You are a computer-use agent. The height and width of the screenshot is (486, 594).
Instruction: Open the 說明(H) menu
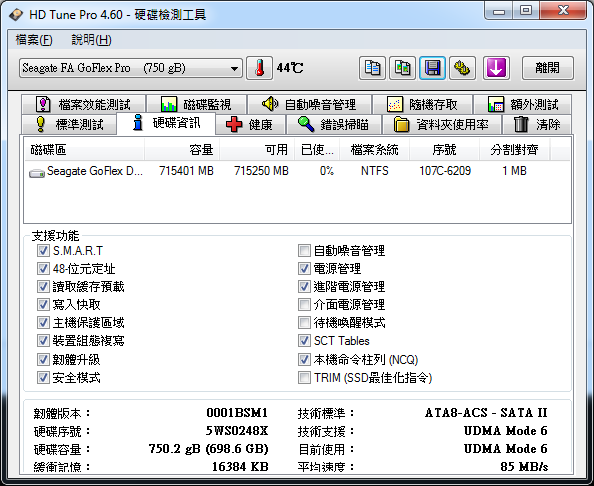[91, 40]
